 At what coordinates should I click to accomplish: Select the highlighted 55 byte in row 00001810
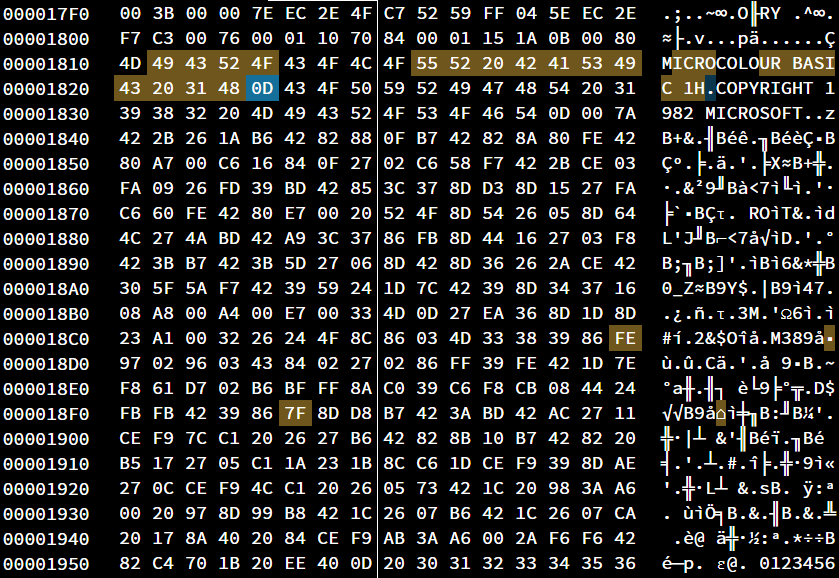428,63
